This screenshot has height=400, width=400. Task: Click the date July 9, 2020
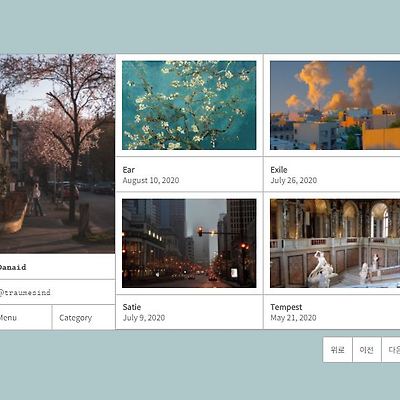(x=144, y=318)
